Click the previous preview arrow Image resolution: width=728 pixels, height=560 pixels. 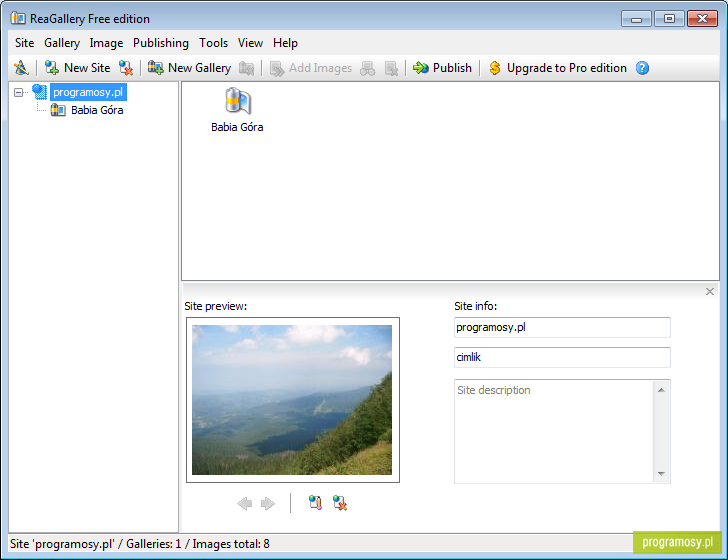[x=244, y=503]
